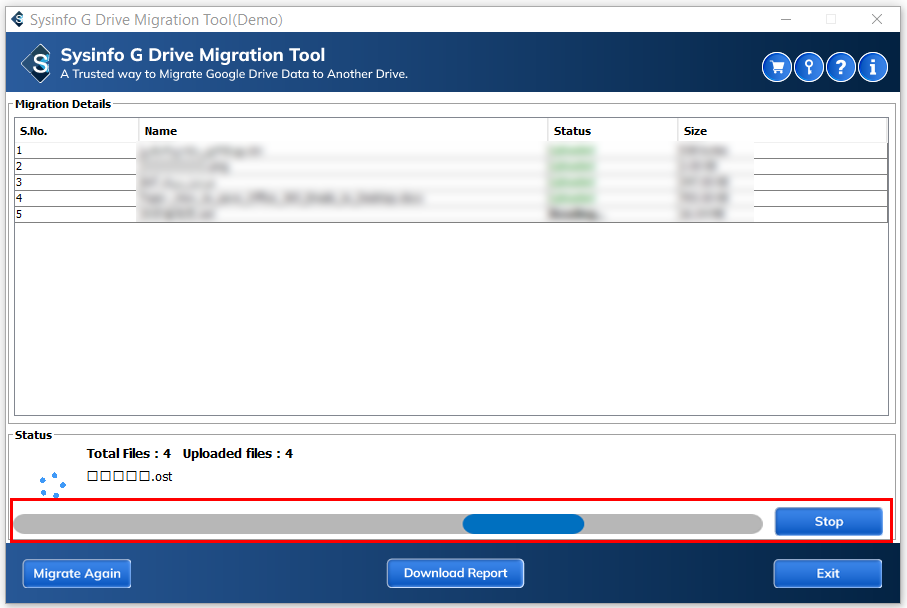Click the Migrate Again button
907x608 pixels.
tap(77, 573)
